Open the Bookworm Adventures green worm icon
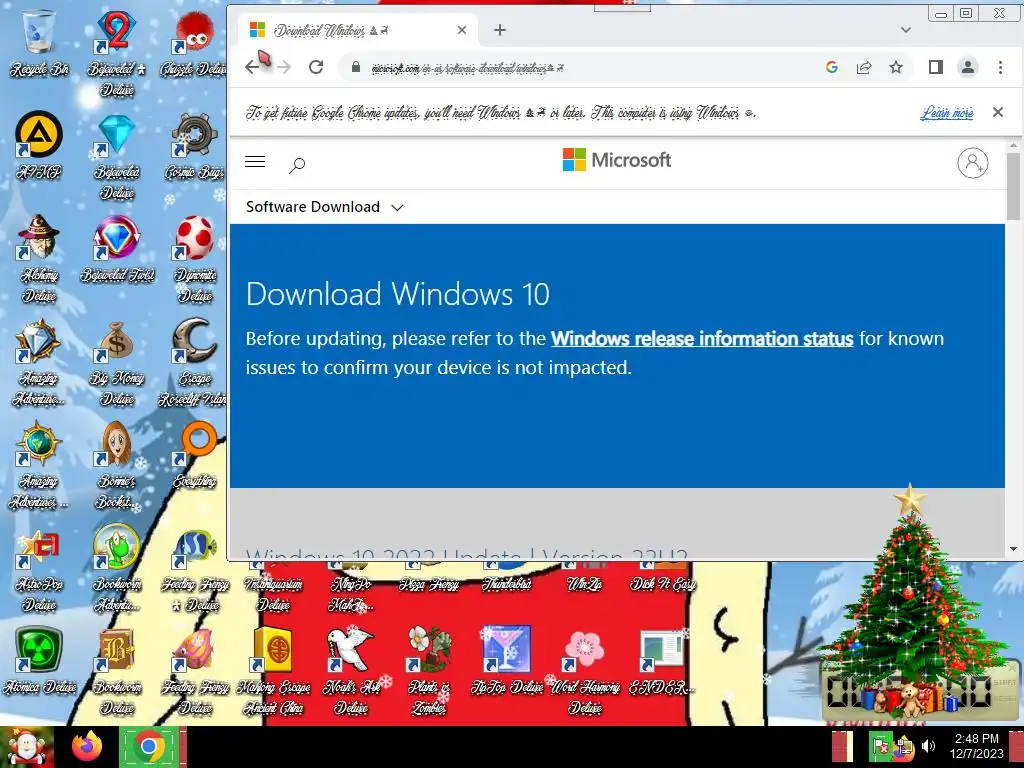 click(x=117, y=568)
